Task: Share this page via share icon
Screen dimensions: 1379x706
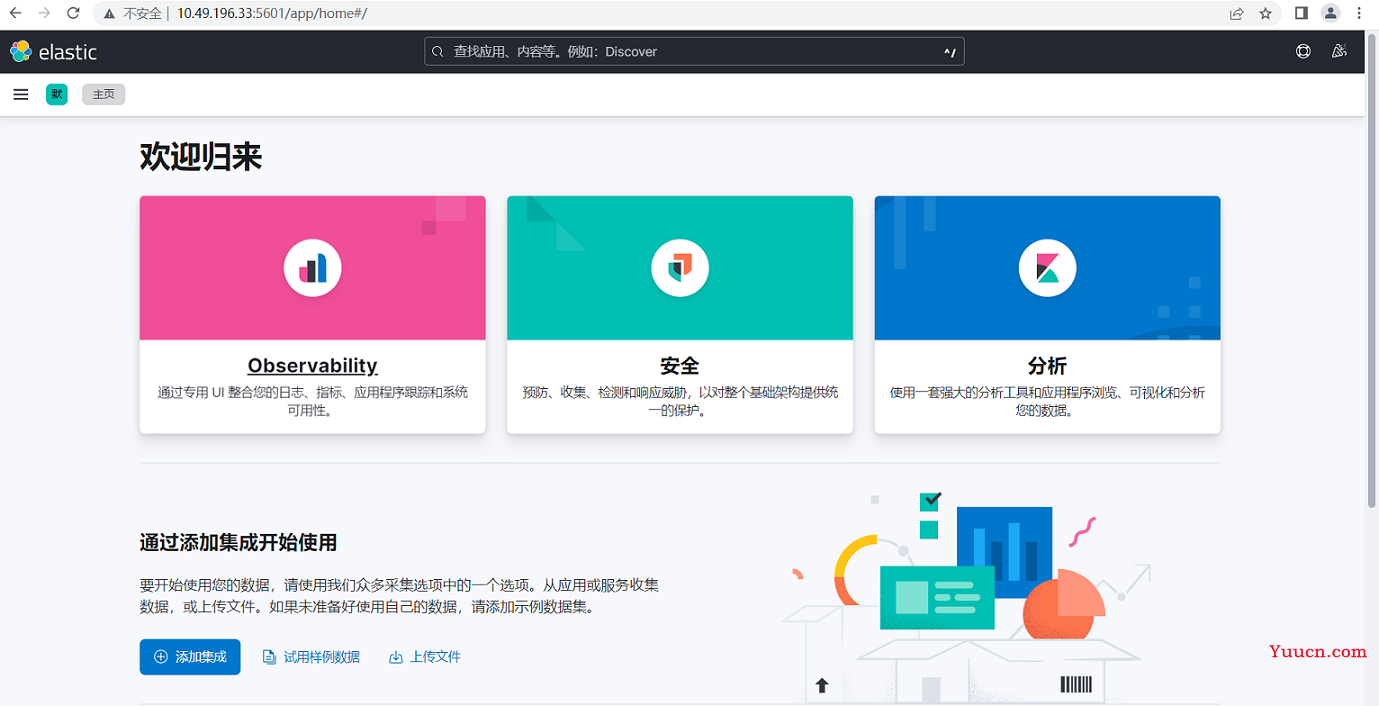Action: tap(1237, 14)
